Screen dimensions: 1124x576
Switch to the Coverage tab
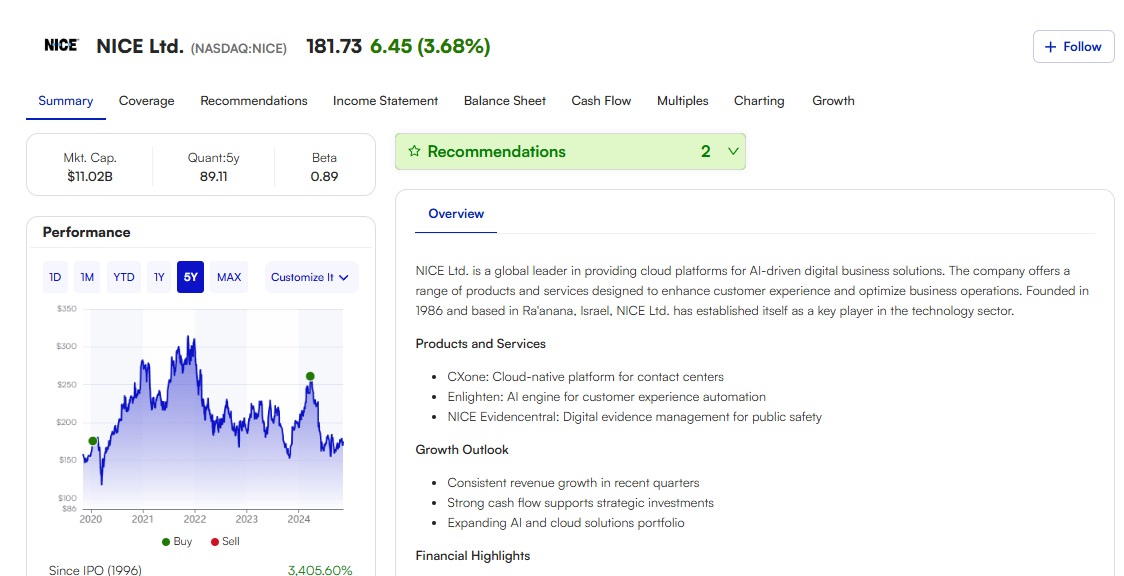click(146, 100)
